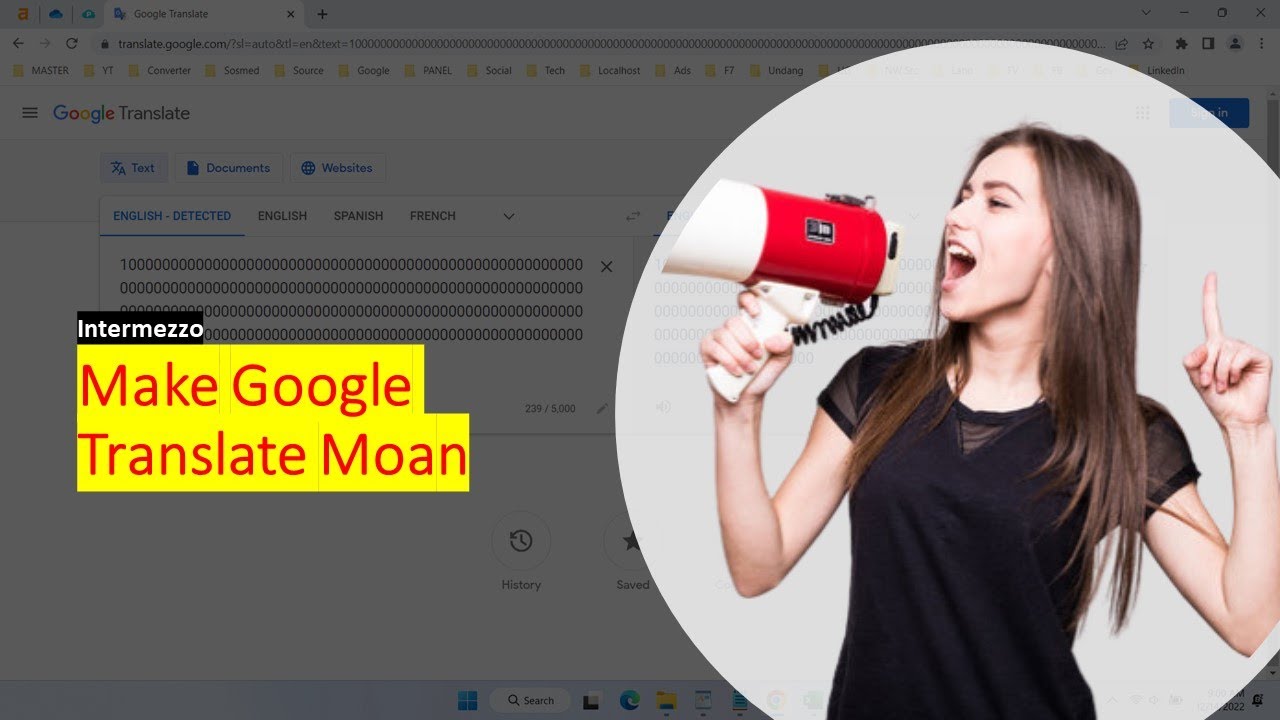This screenshot has height=720, width=1280.
Task: Click inside the source text box
Action: [351, 300]
